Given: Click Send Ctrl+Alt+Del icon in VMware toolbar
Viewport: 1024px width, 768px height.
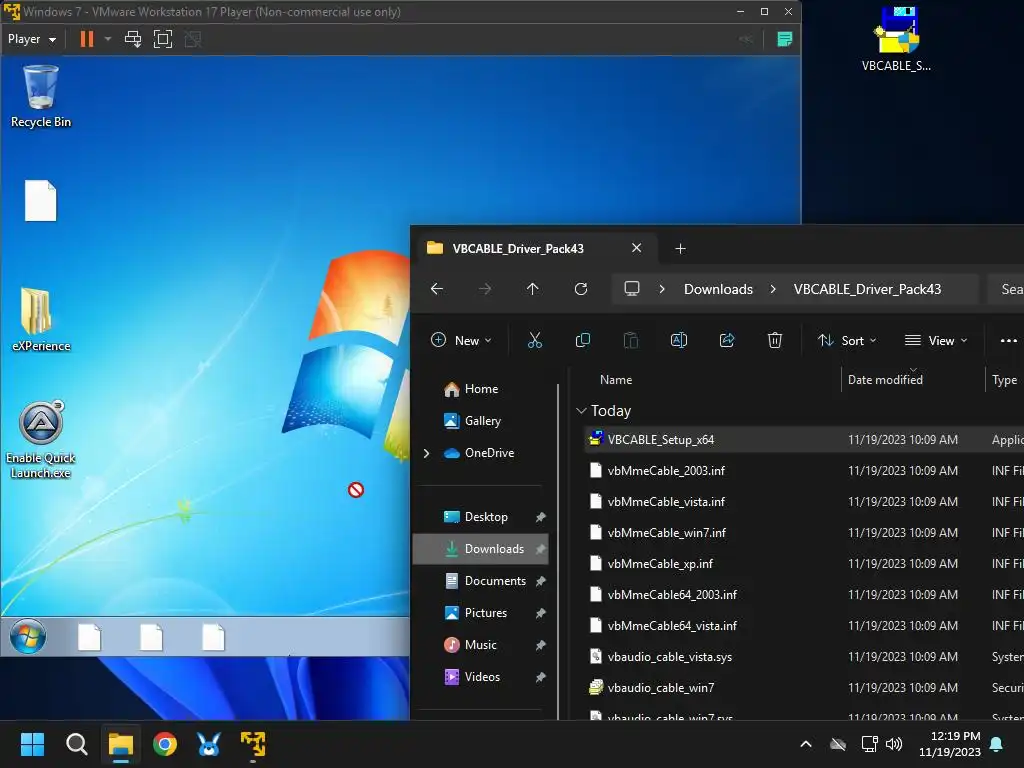Looking at the screenshot, I should point(133,39).
